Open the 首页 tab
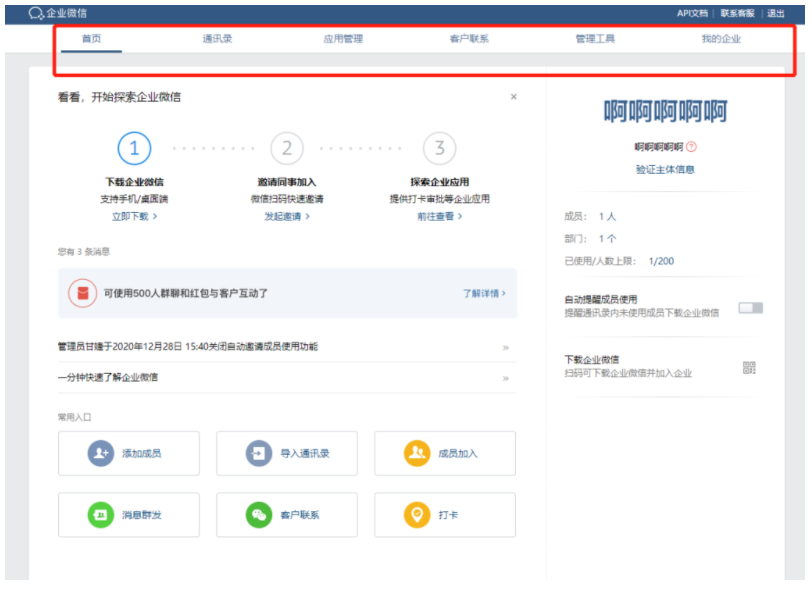Image resolution: width=812 pixels, height=590 pixels. pyautogui.click(x=92, y=39)
